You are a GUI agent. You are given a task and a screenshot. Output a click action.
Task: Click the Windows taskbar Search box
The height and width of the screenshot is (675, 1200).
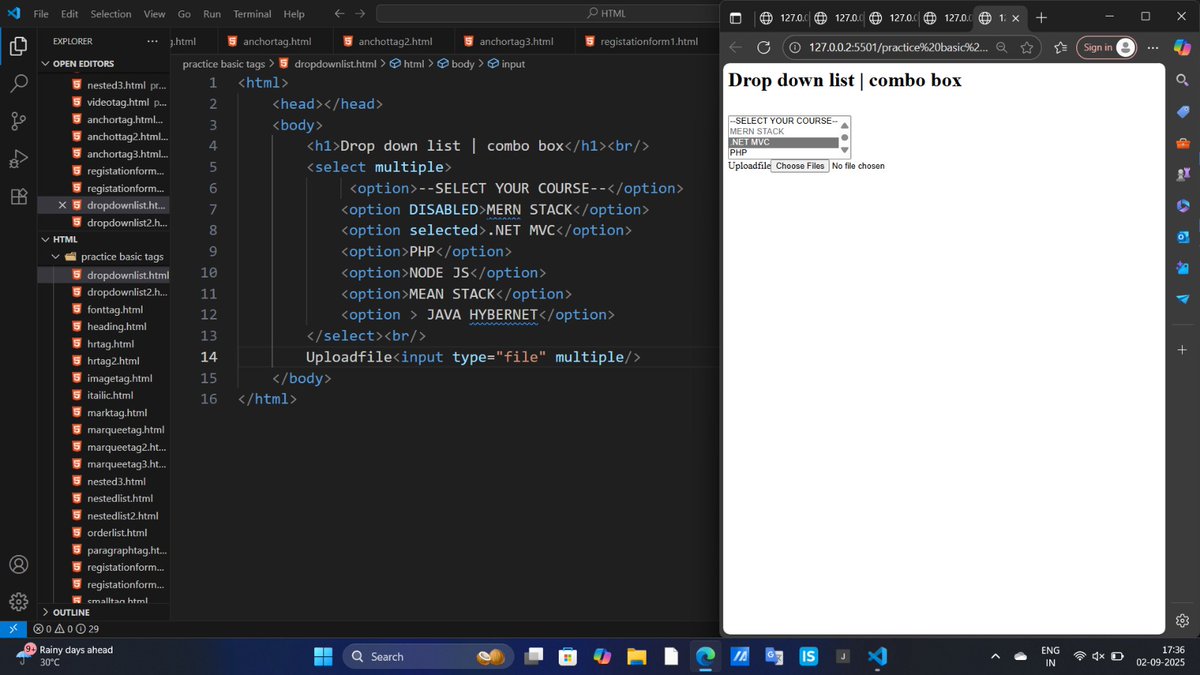coord(428,656)
